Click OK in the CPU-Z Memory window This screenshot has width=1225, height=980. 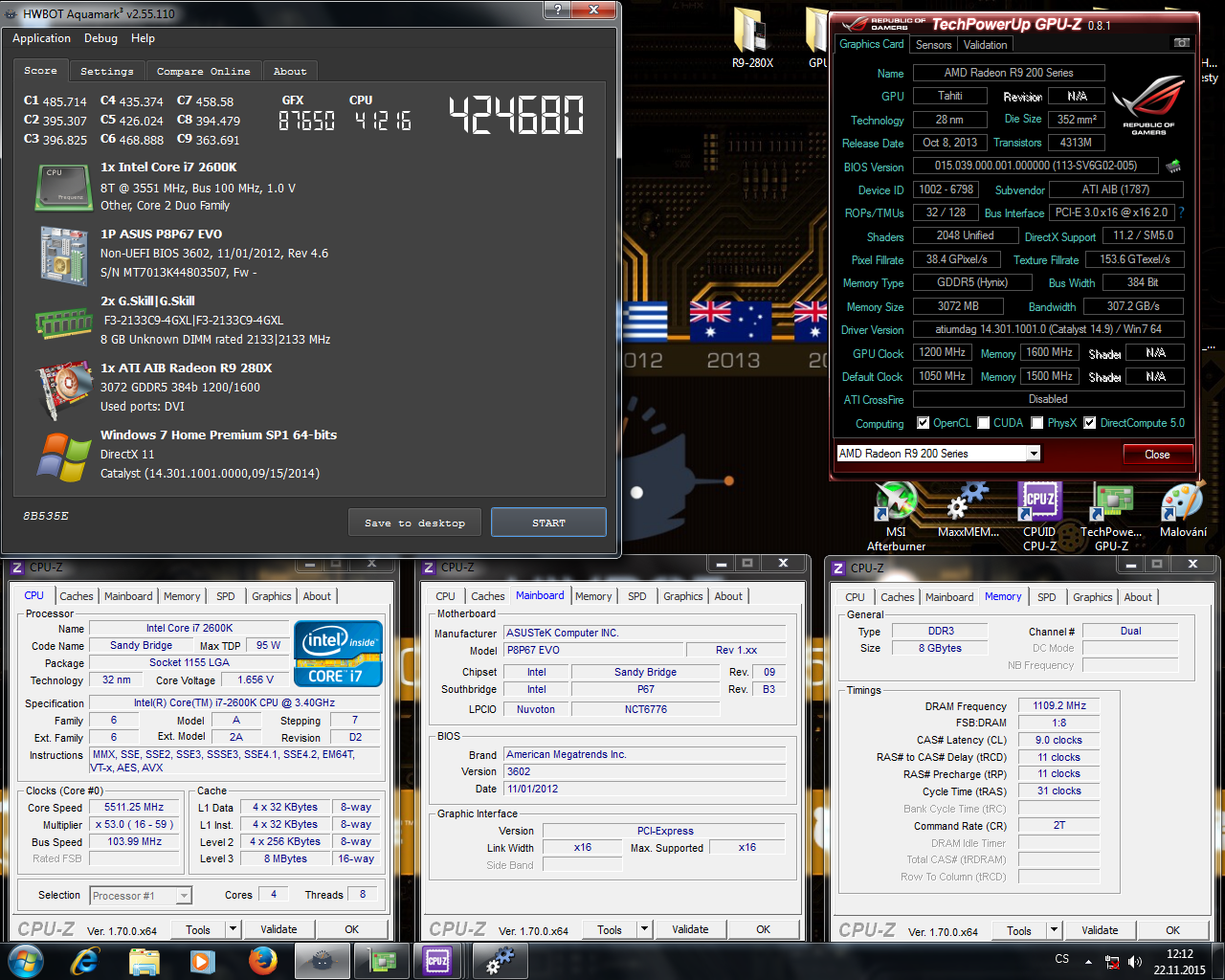pos(1172,930)
